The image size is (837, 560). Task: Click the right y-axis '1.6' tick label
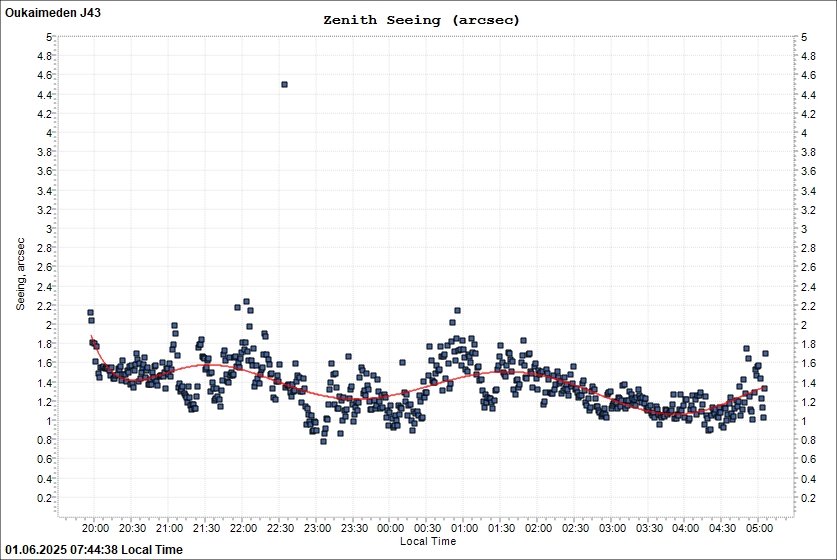808,363
